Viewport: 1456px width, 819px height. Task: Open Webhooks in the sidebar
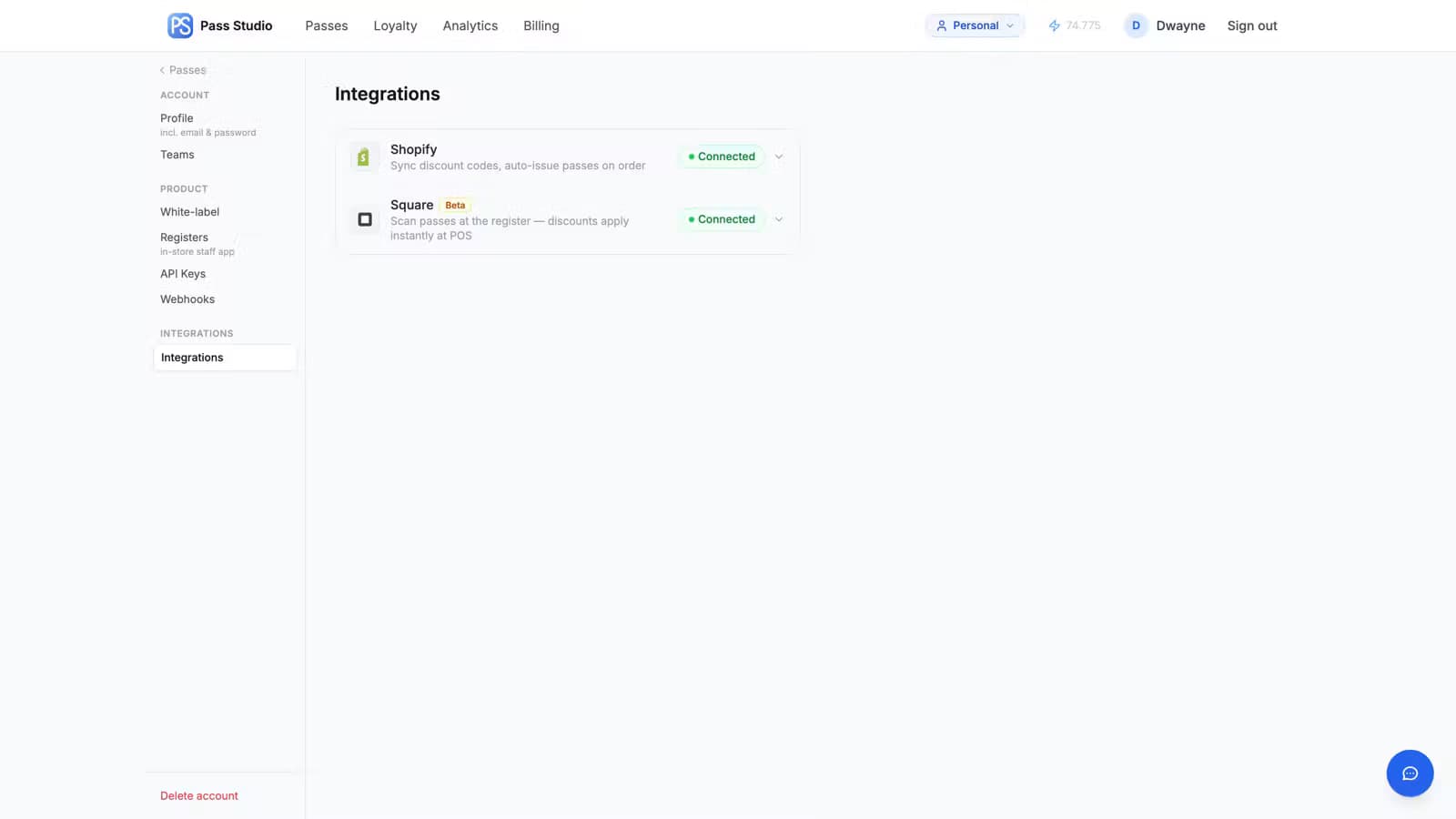tap(187, 299)
